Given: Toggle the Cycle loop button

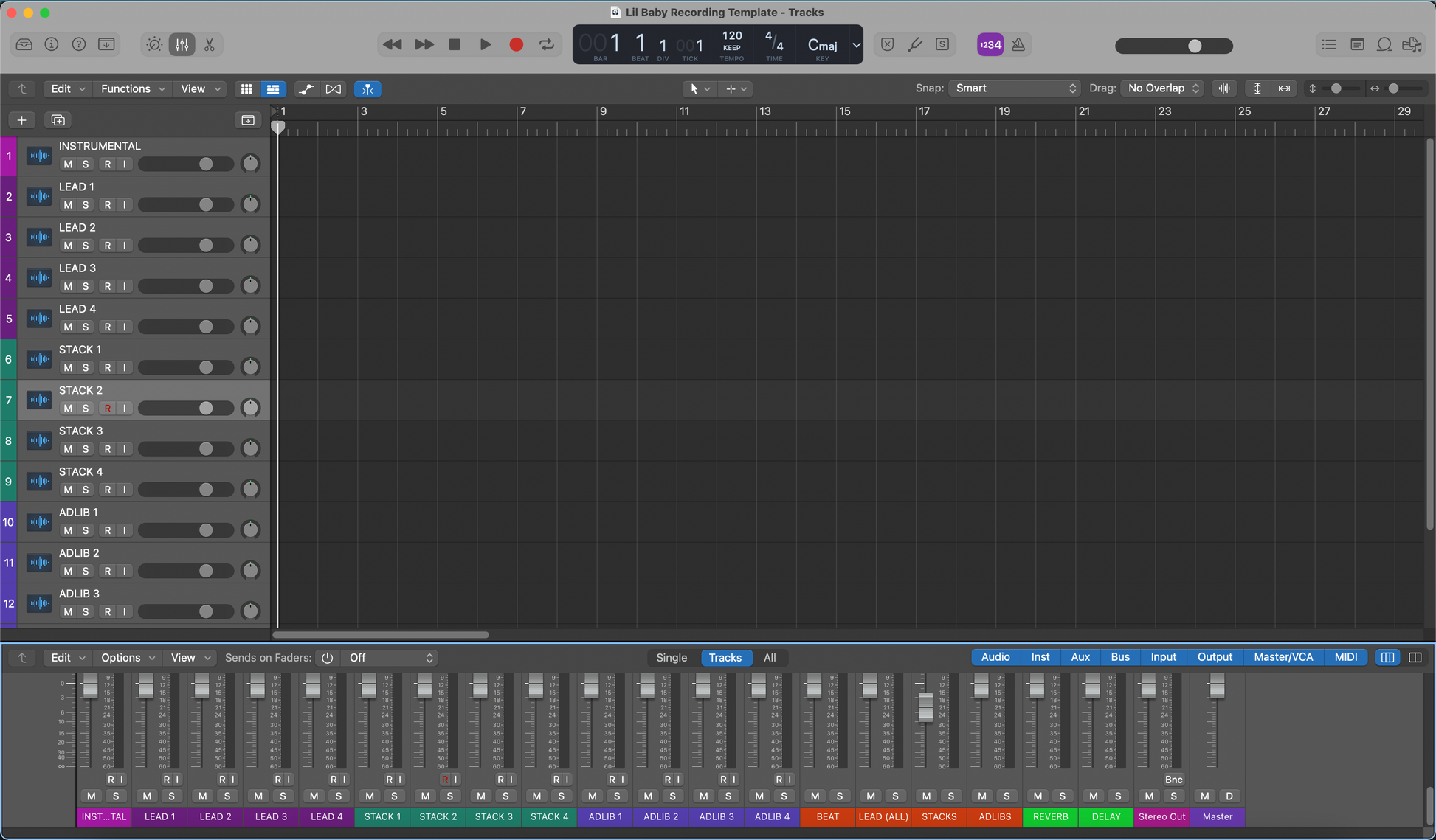Looking at the screenshot, I should (547, 45).
